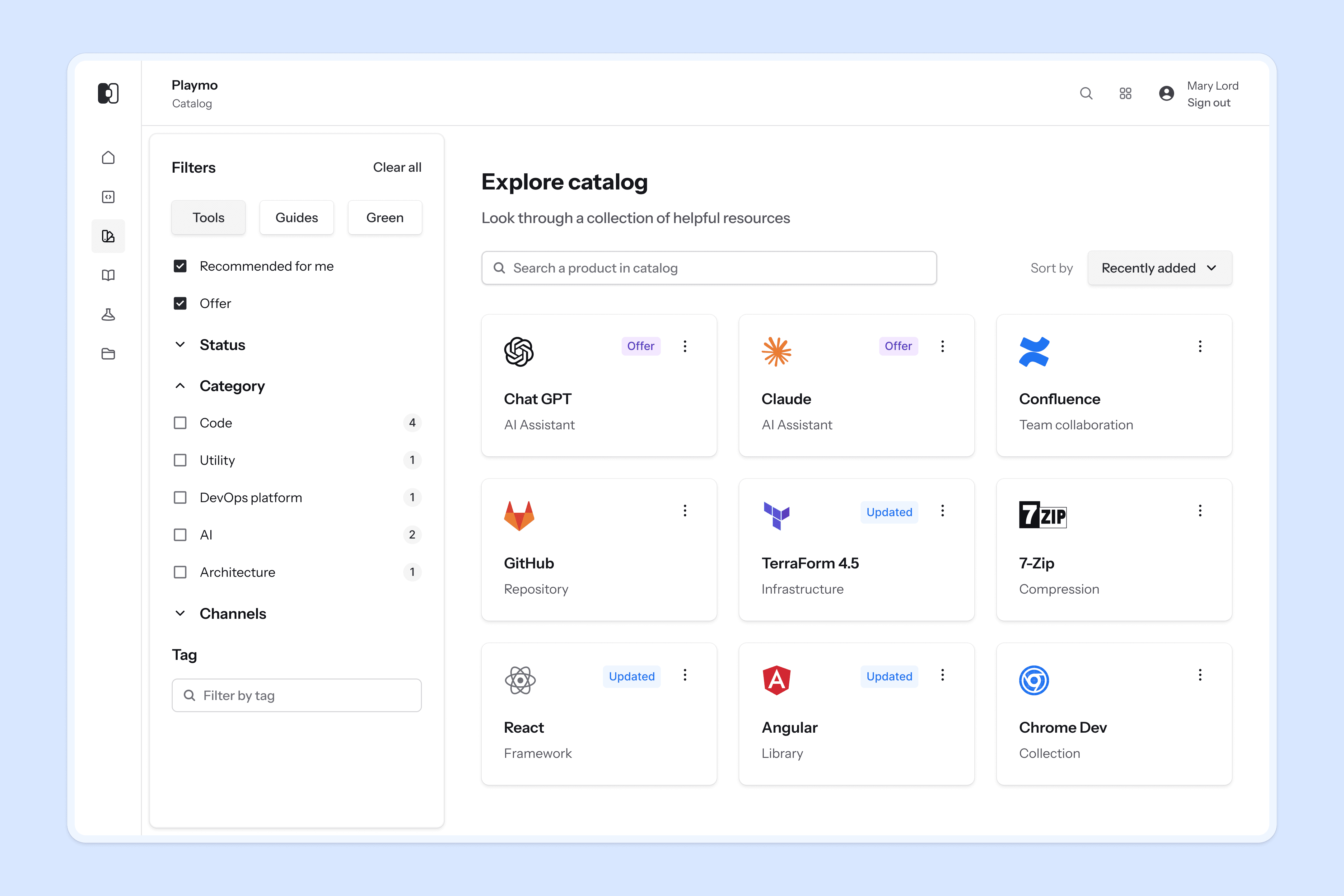Open the apps grid icon

click(x=1125, y=94)
